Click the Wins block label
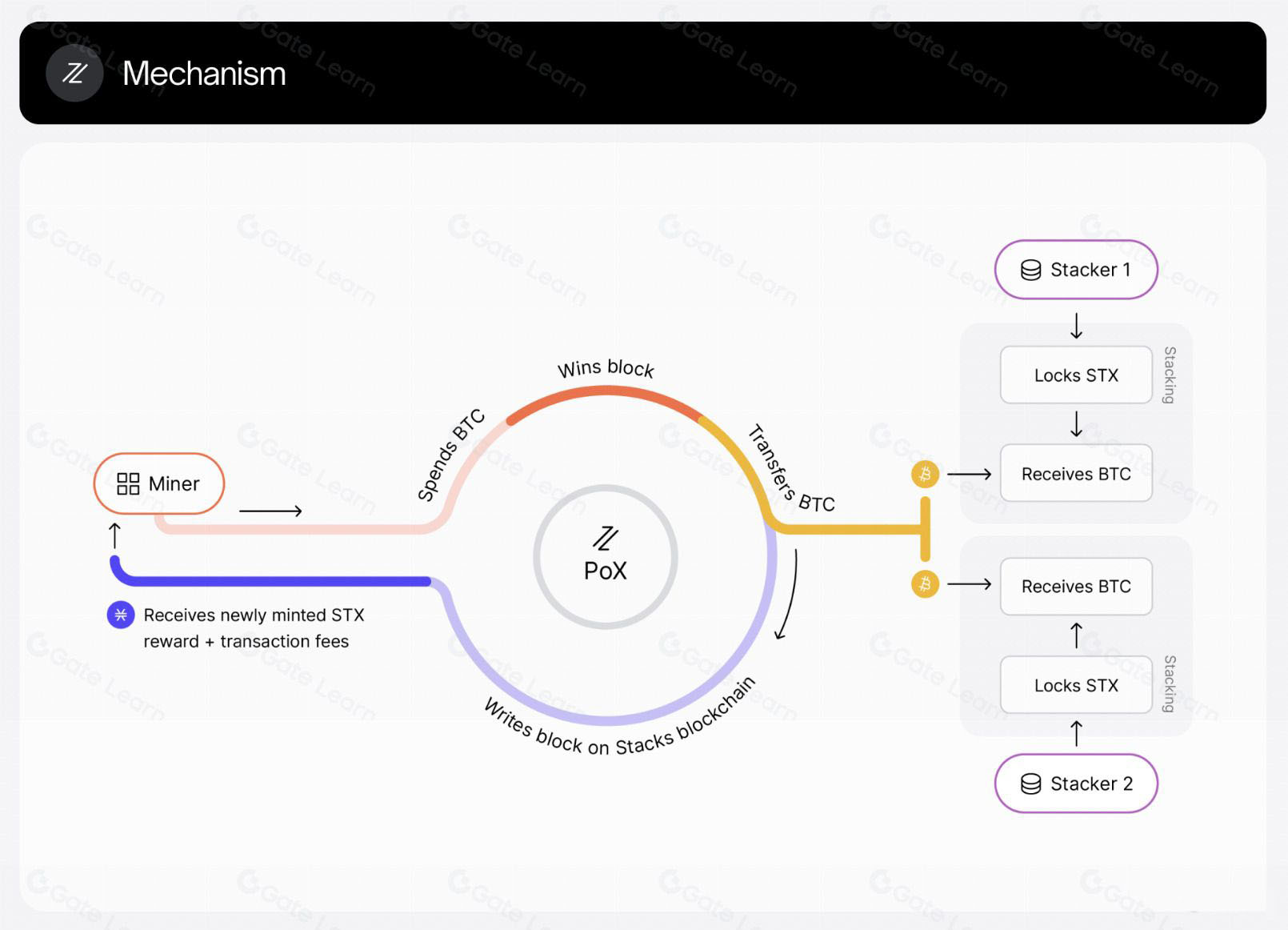1288x930 pixels. pyautogui.click(x=606, y=368)
